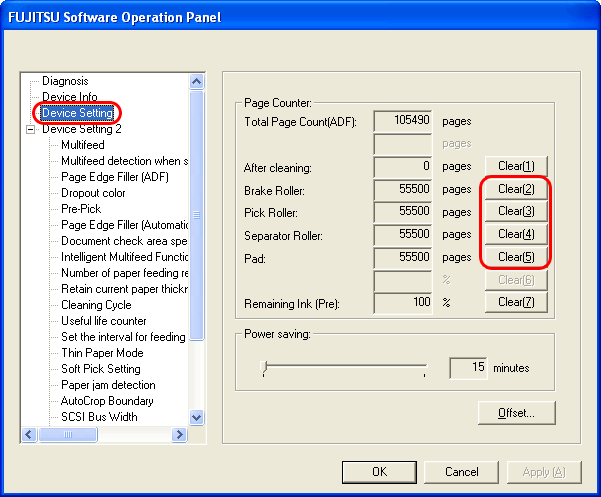Open the Offset... dialog
Screen dimensions: 601x497
516,413
